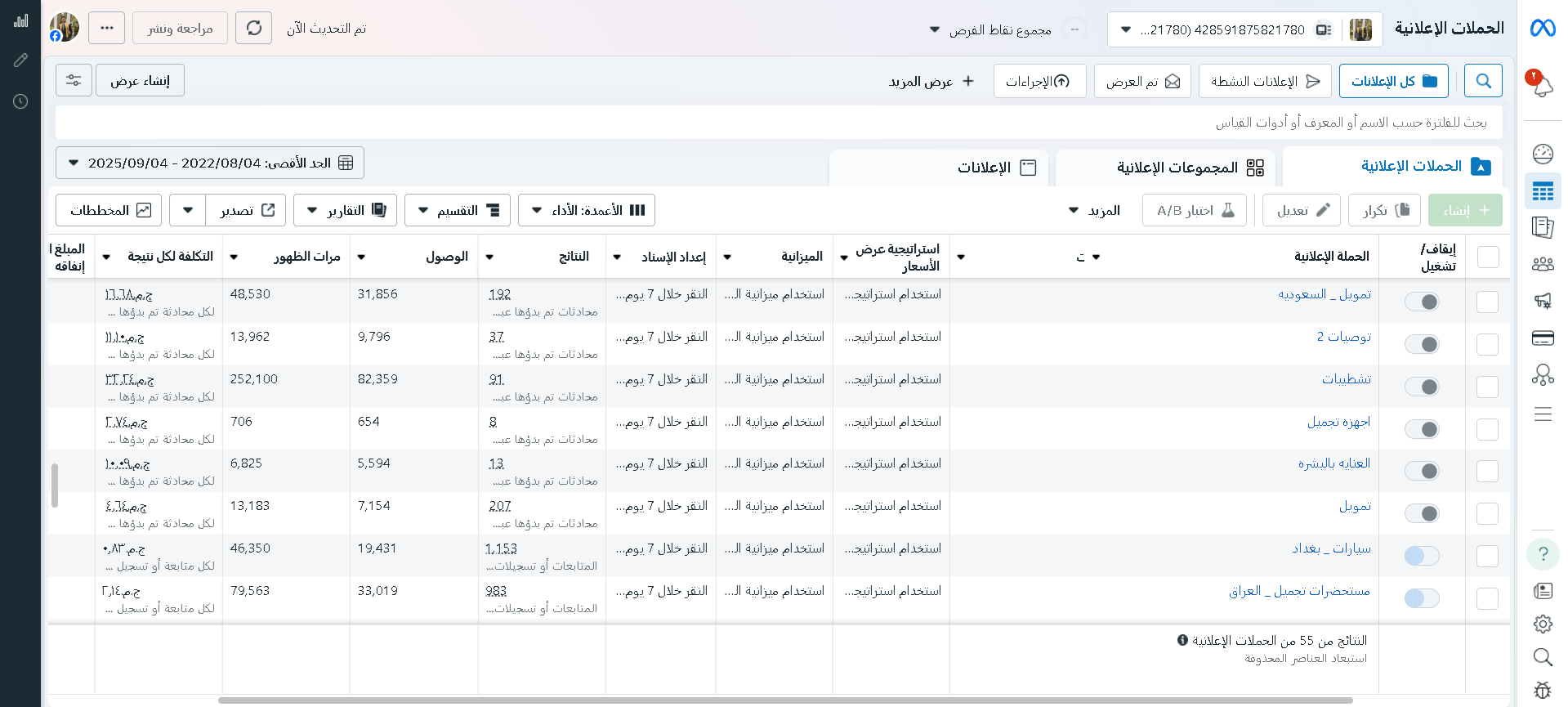
Task: Open the التقسيم breakdown dropdown
Action: point(458,210)
